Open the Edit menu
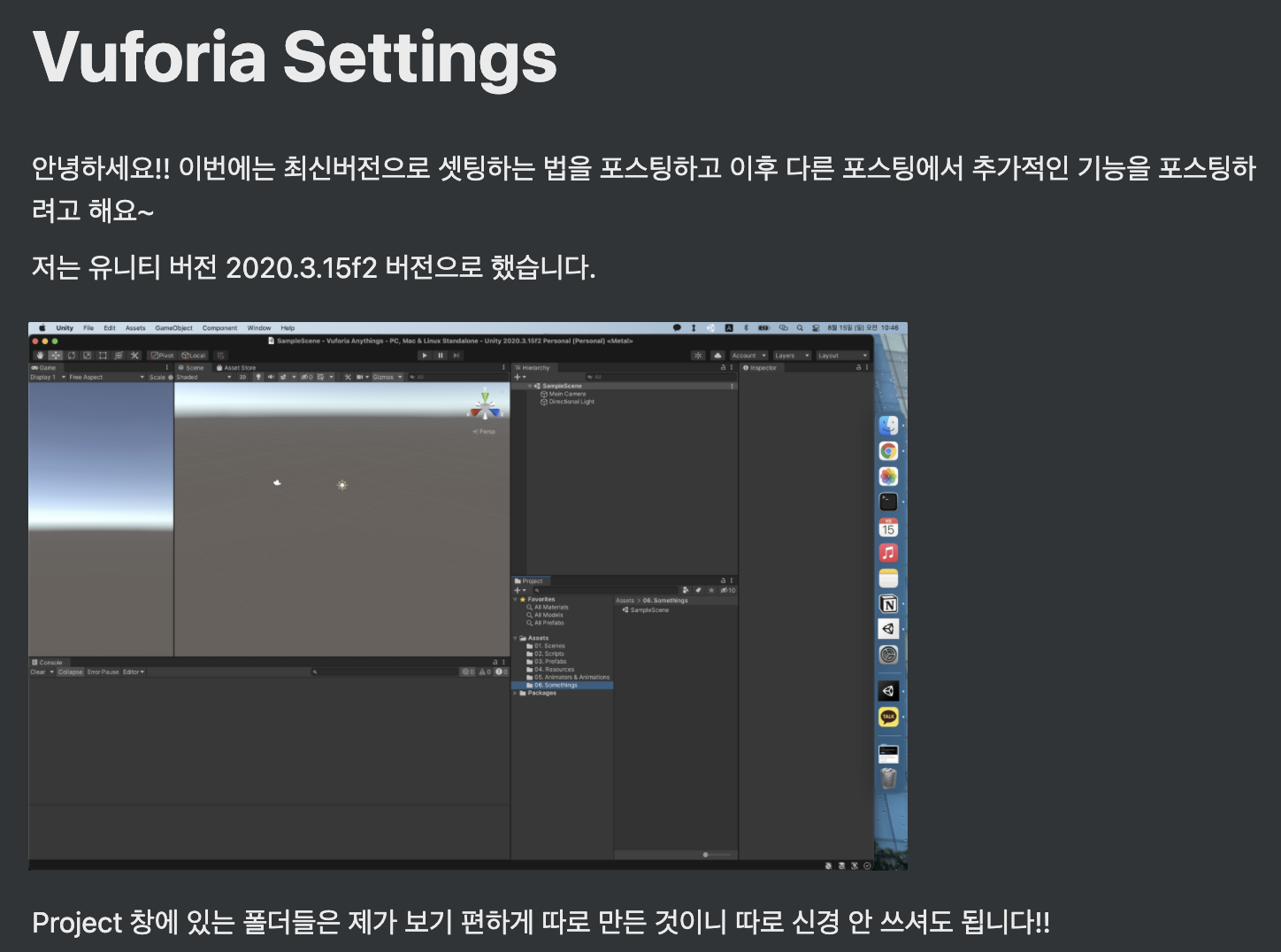1281x952 pixels. 110,327
